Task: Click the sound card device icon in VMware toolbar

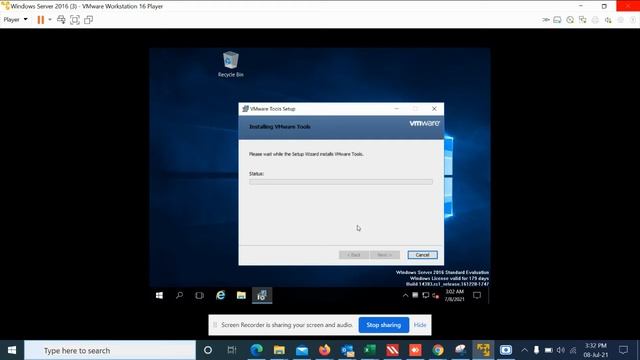Action: pos(608,20)
